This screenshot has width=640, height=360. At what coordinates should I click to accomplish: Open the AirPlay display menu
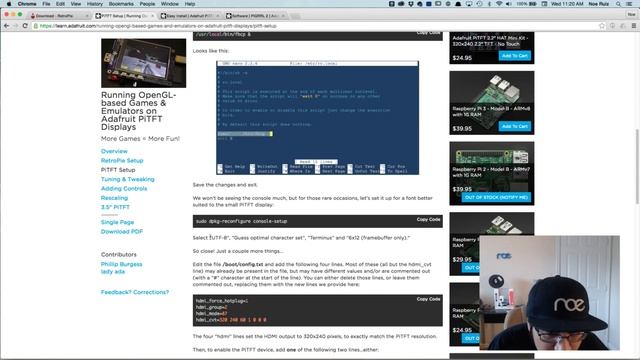pyautogui.click(x=469, y=4)
